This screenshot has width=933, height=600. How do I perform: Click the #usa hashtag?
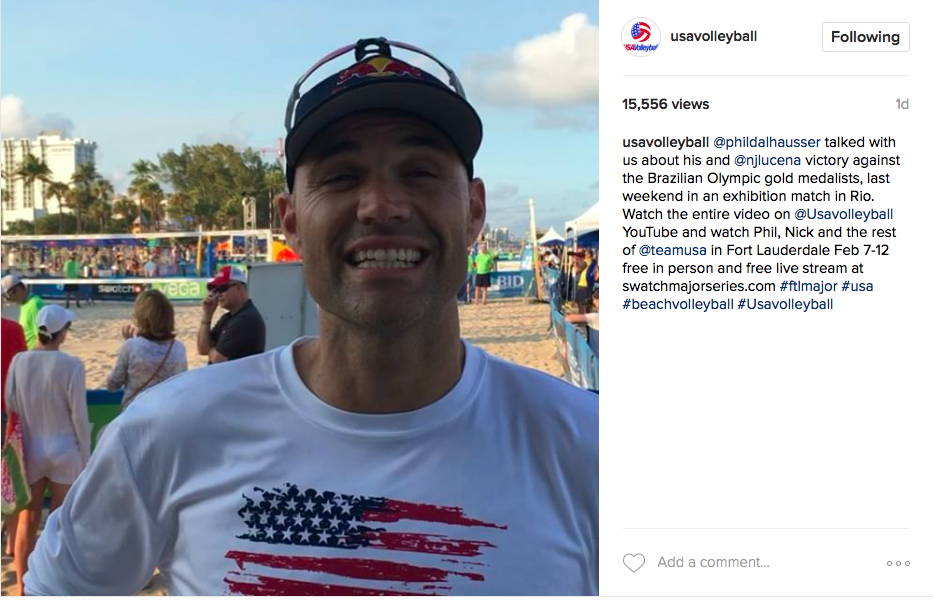(857, 286)
